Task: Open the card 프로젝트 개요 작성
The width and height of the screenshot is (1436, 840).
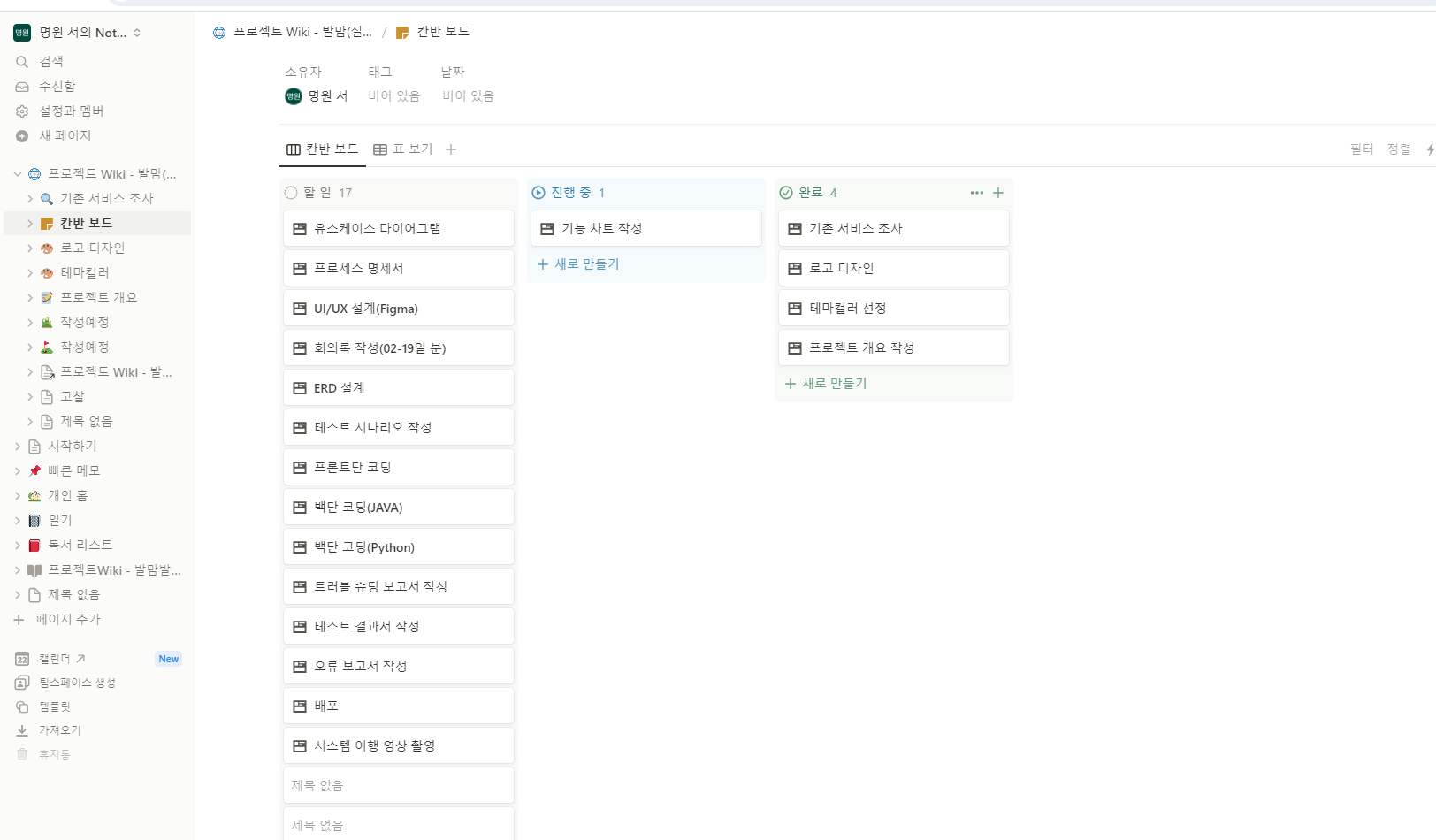Action: click(x=894, y=348)
